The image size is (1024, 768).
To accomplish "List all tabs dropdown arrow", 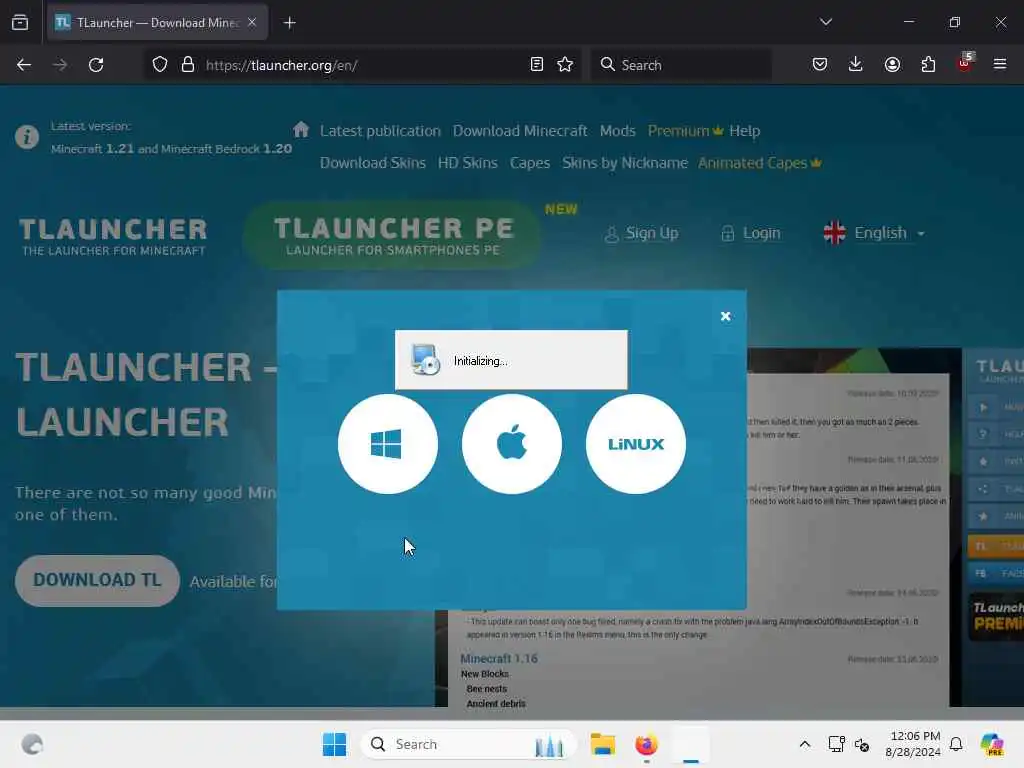I will [826, 22].
